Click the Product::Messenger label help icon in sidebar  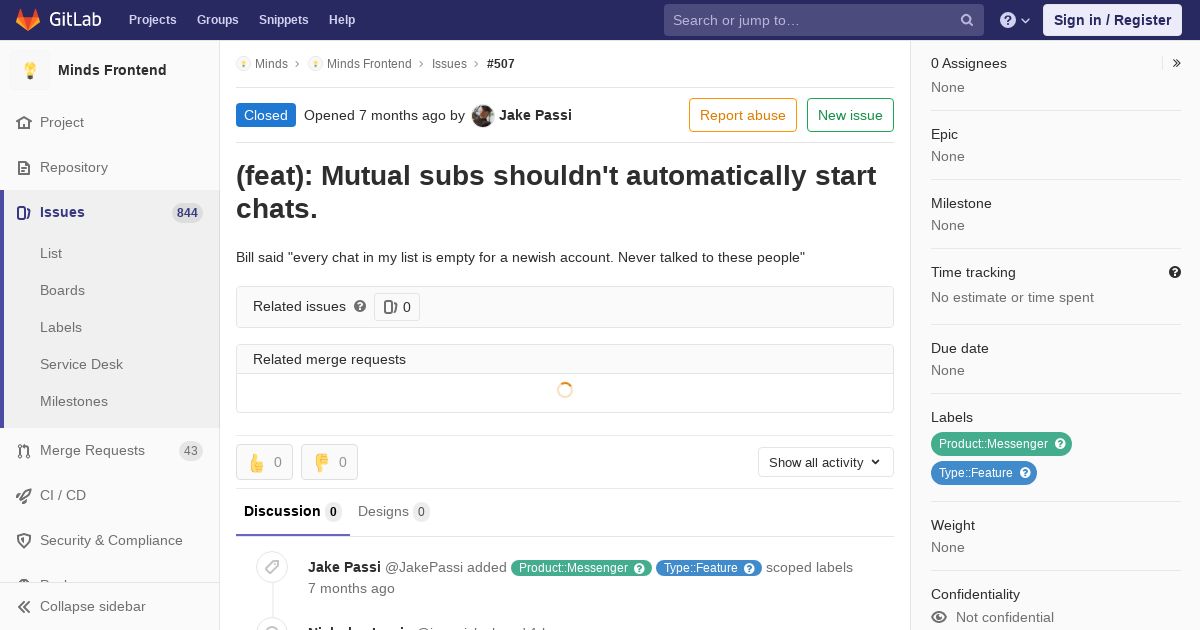[x=1061, y=444]
